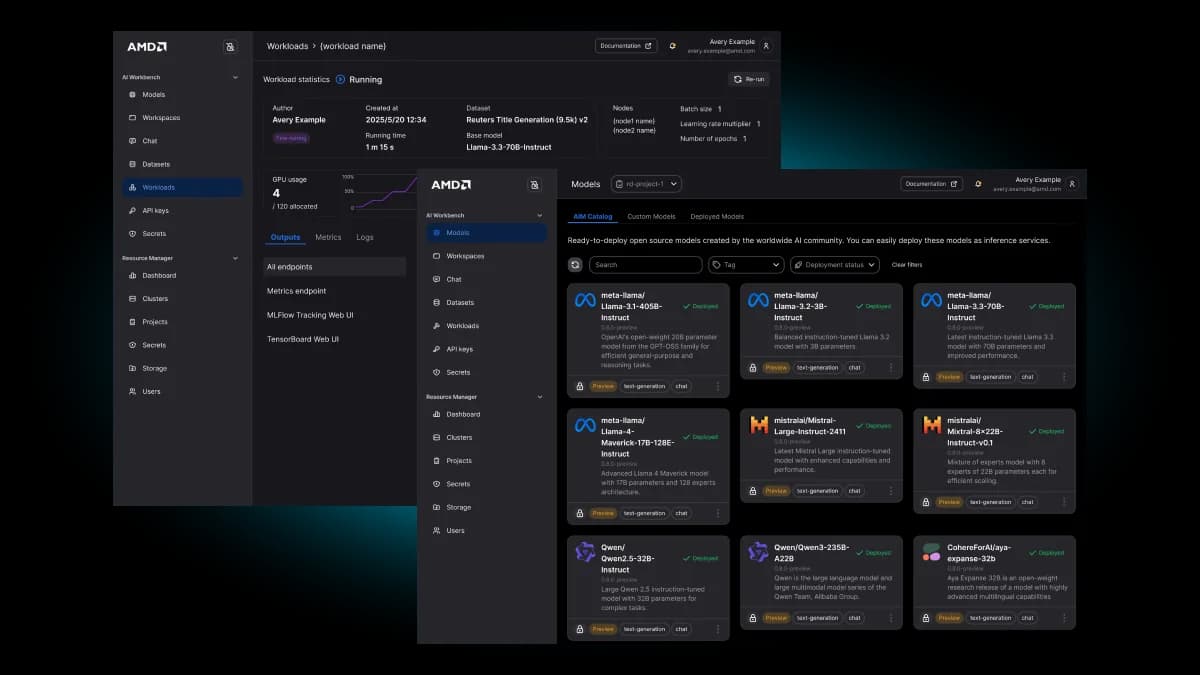Click the Cohere logo on the aya-expanse-32b card
This screenshot has width=1200, height=675.
(x=931, y=552)
